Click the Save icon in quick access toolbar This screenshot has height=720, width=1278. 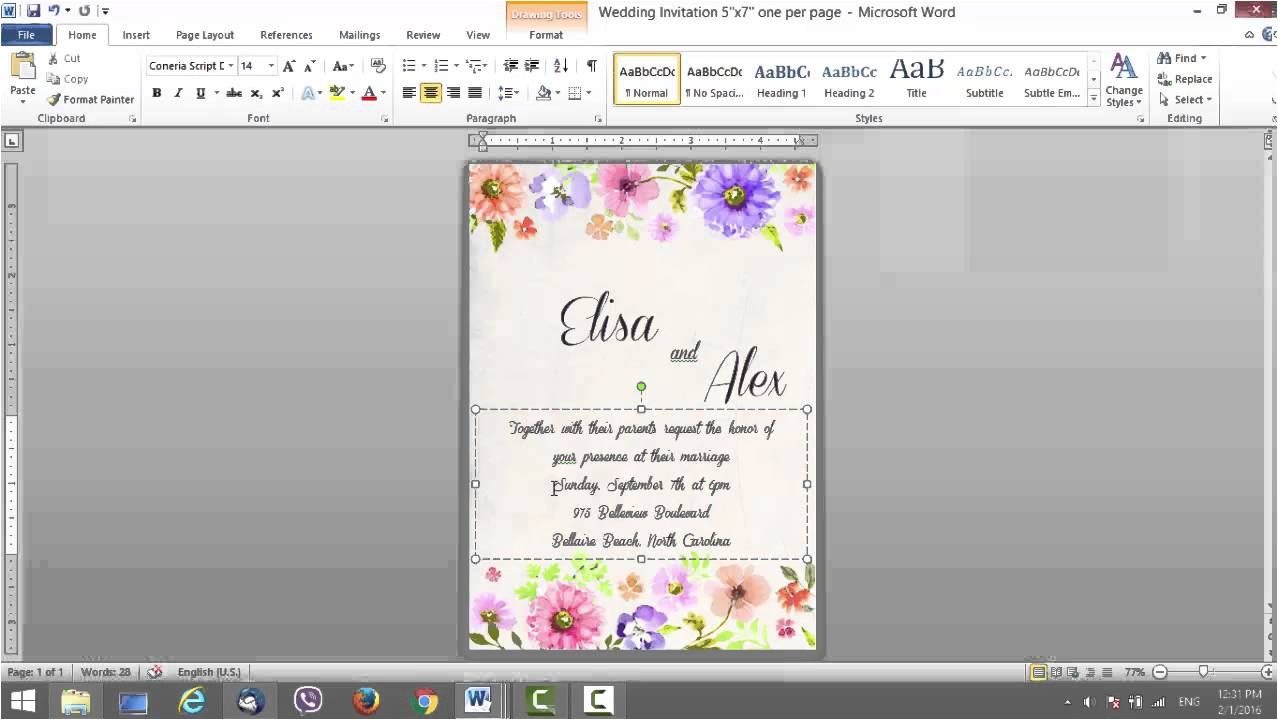click(x=33, y=11)
